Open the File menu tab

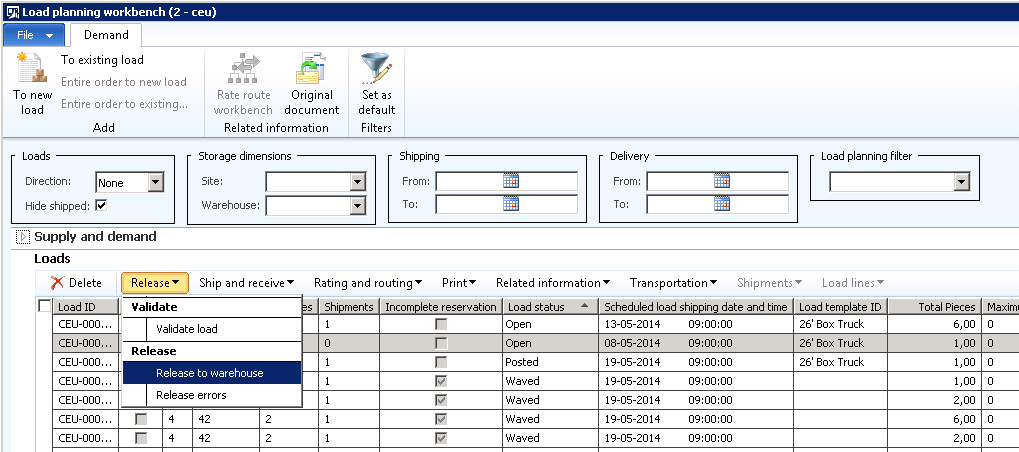tap(34, 35)
